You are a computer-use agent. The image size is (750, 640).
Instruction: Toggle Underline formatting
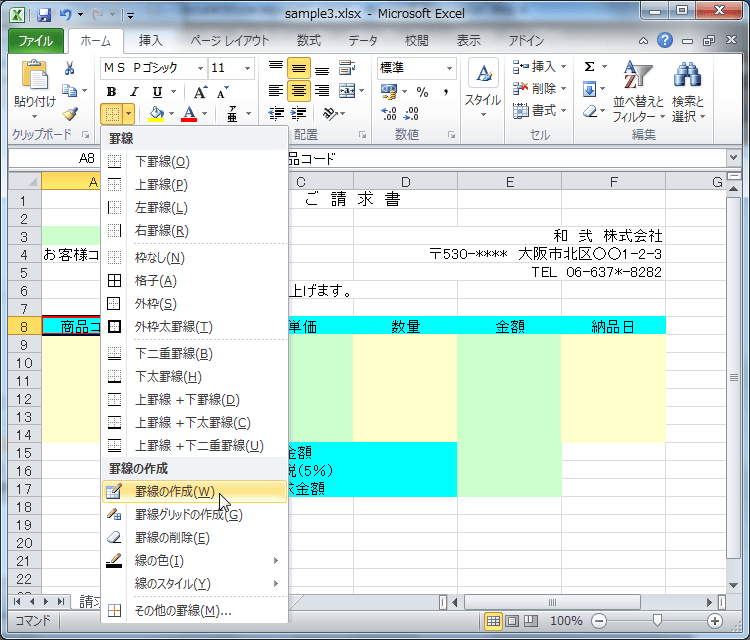tap(157, 91)
